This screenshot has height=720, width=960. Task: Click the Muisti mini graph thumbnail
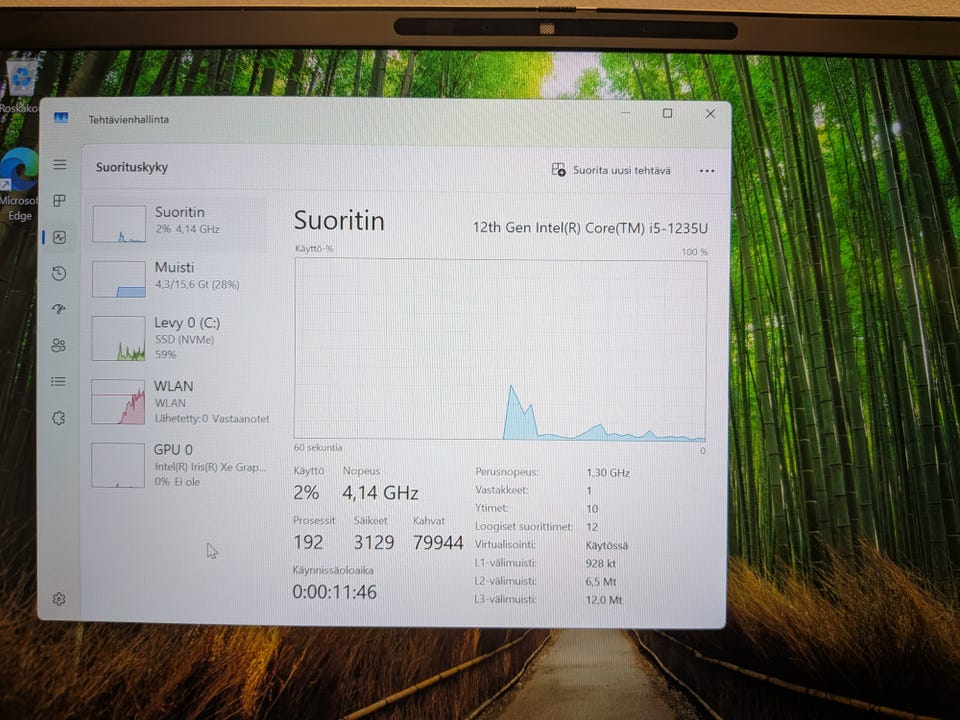(119, 279)
